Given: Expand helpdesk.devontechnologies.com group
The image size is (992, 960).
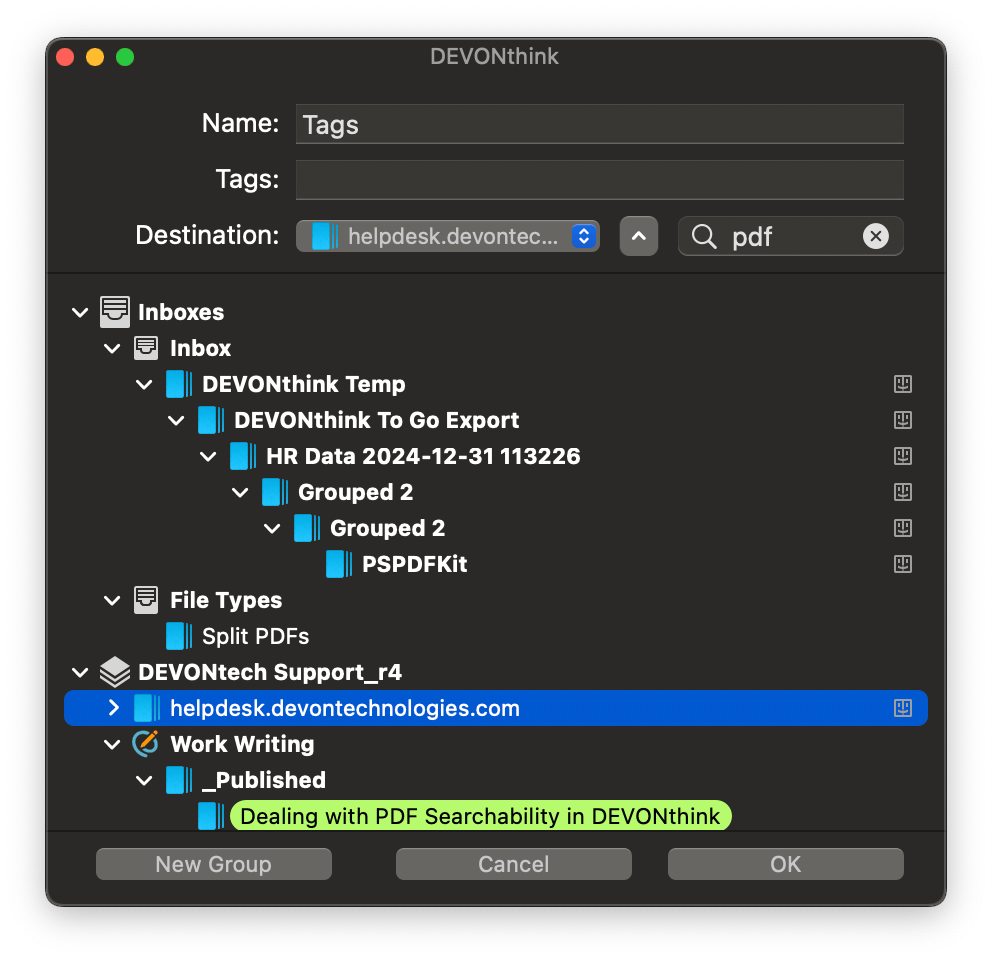Looking at the screenshot, I should point(113,708).
